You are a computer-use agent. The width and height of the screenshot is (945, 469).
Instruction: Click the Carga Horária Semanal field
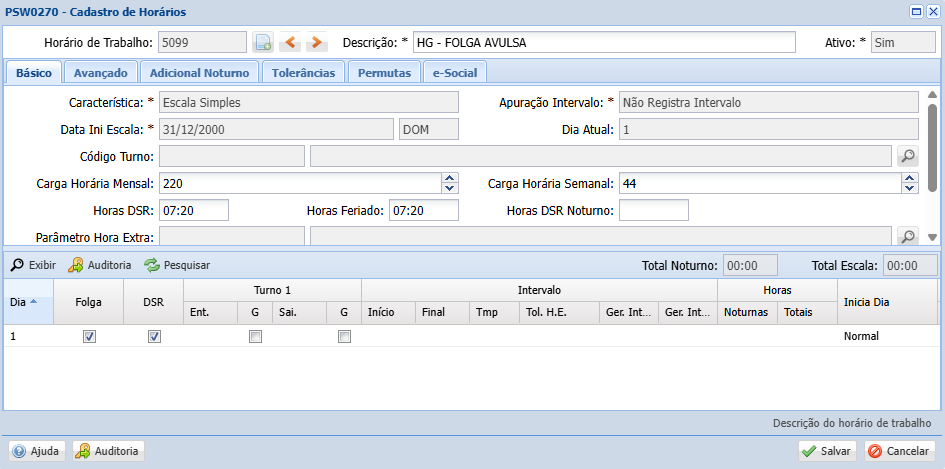point(761,183)
